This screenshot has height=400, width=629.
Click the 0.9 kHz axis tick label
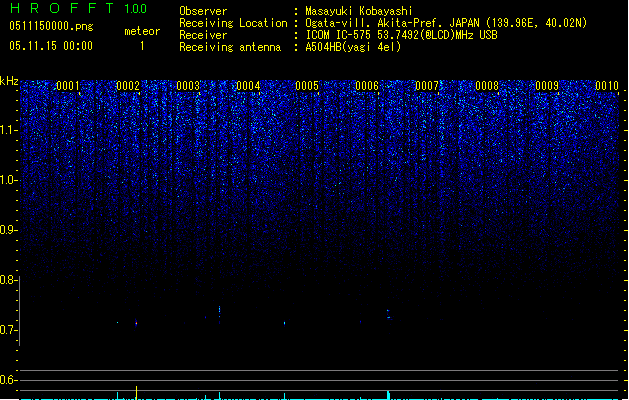[8, 230]
